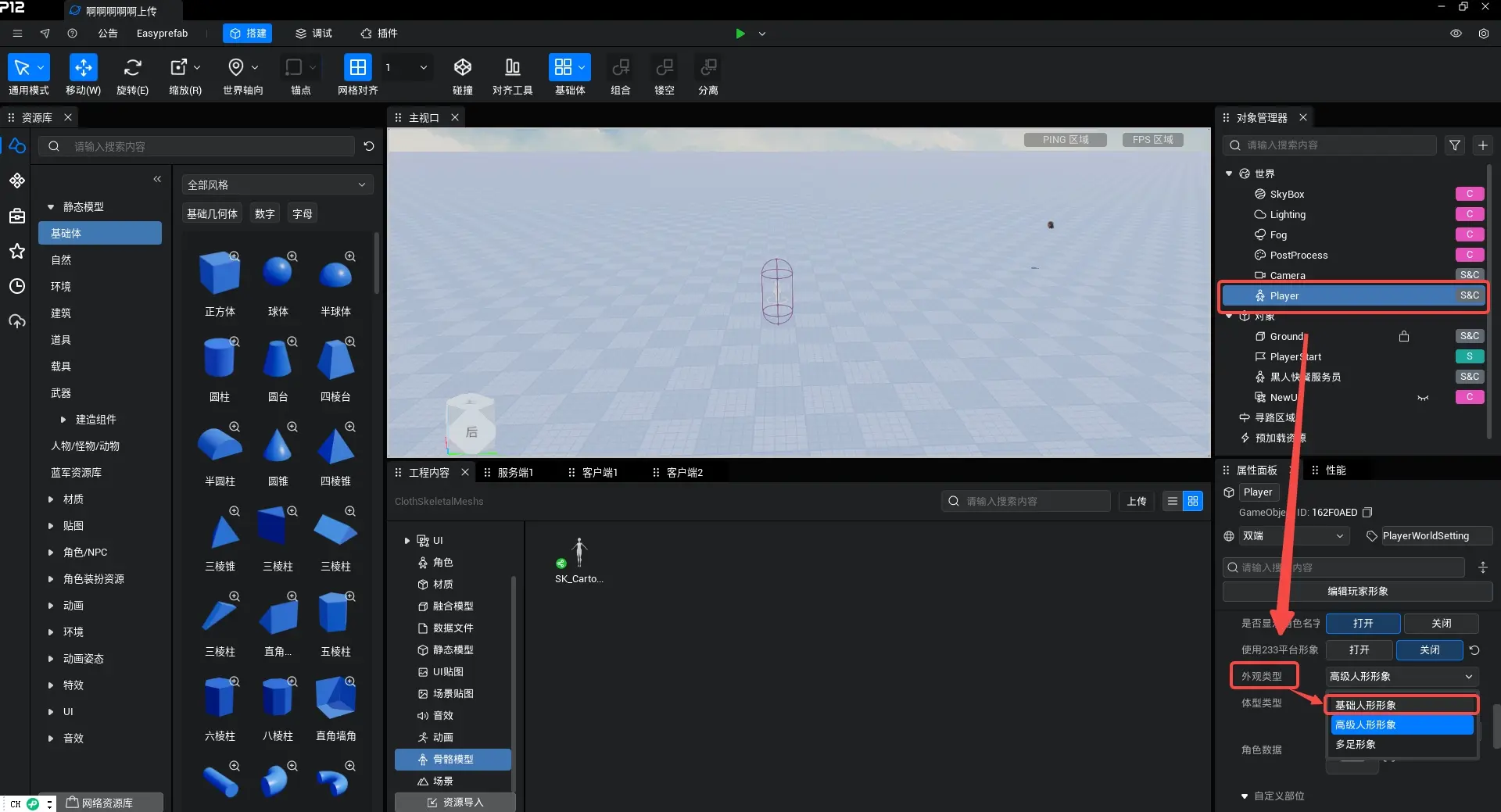Switch to the 调试 tab

313,34
